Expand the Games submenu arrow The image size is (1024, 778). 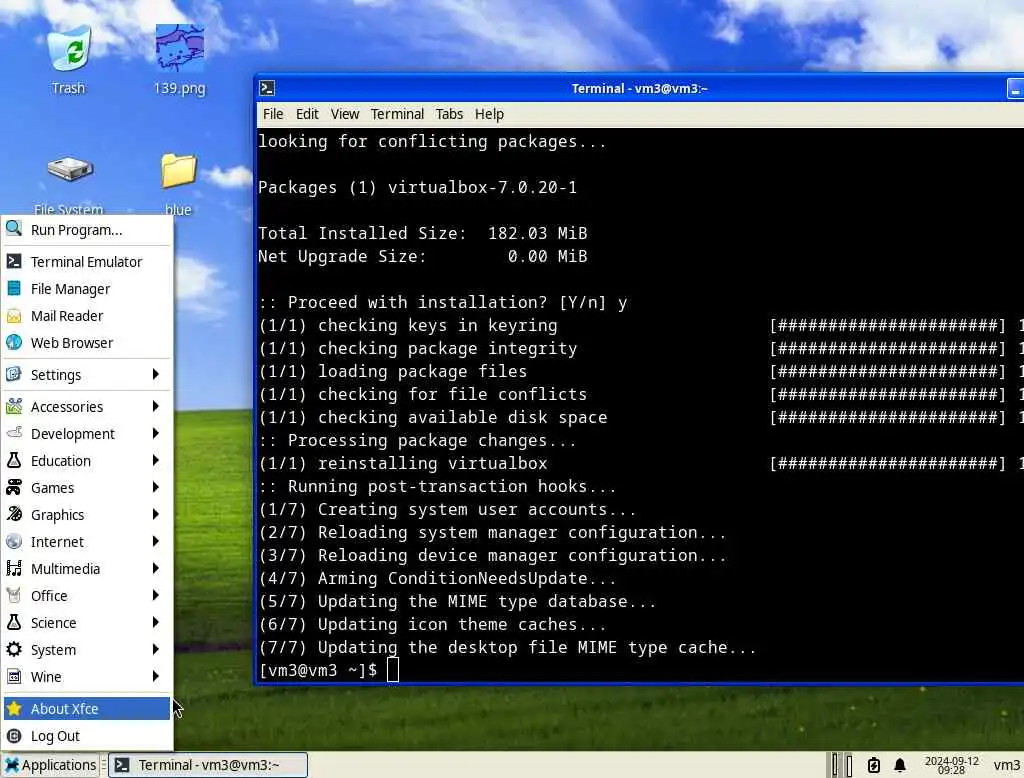tap(155, 487)
